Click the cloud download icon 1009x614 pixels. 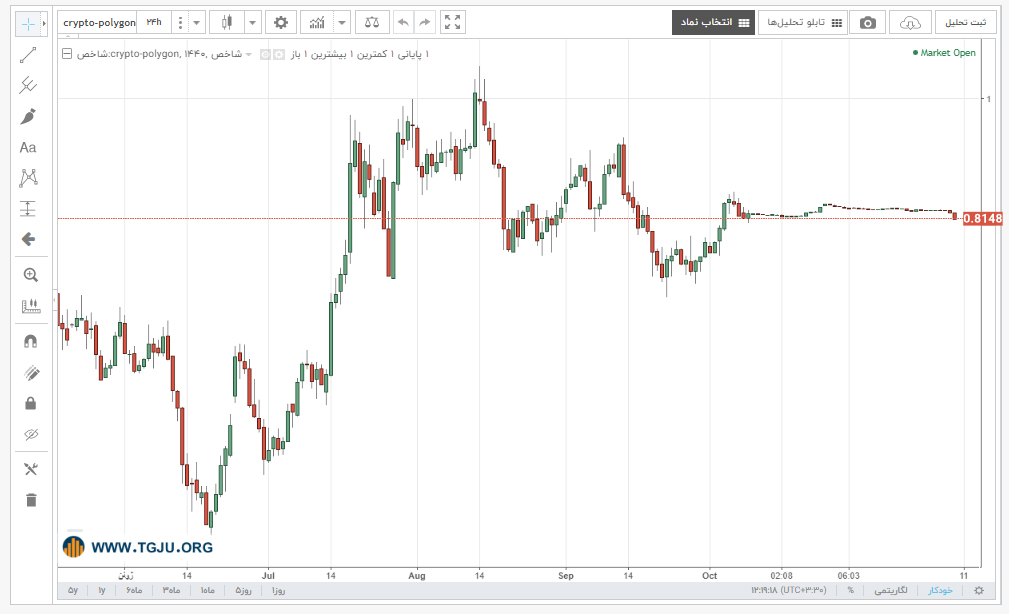coord(909,23)
